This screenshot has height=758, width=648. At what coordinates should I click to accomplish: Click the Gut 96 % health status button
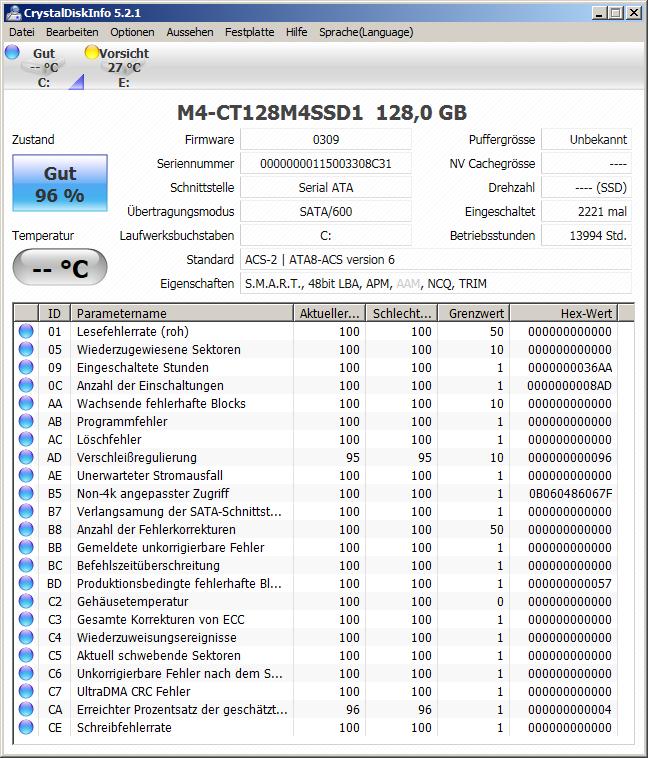pyautogui.click(x=60, y=183)
